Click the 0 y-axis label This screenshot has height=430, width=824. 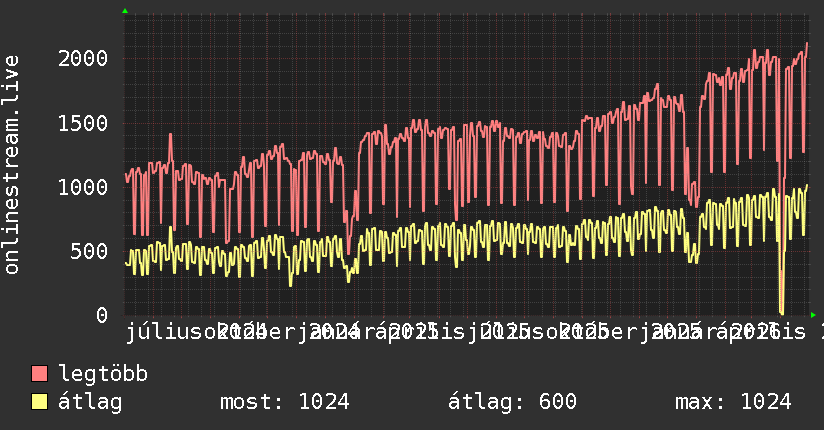(102, 315)
